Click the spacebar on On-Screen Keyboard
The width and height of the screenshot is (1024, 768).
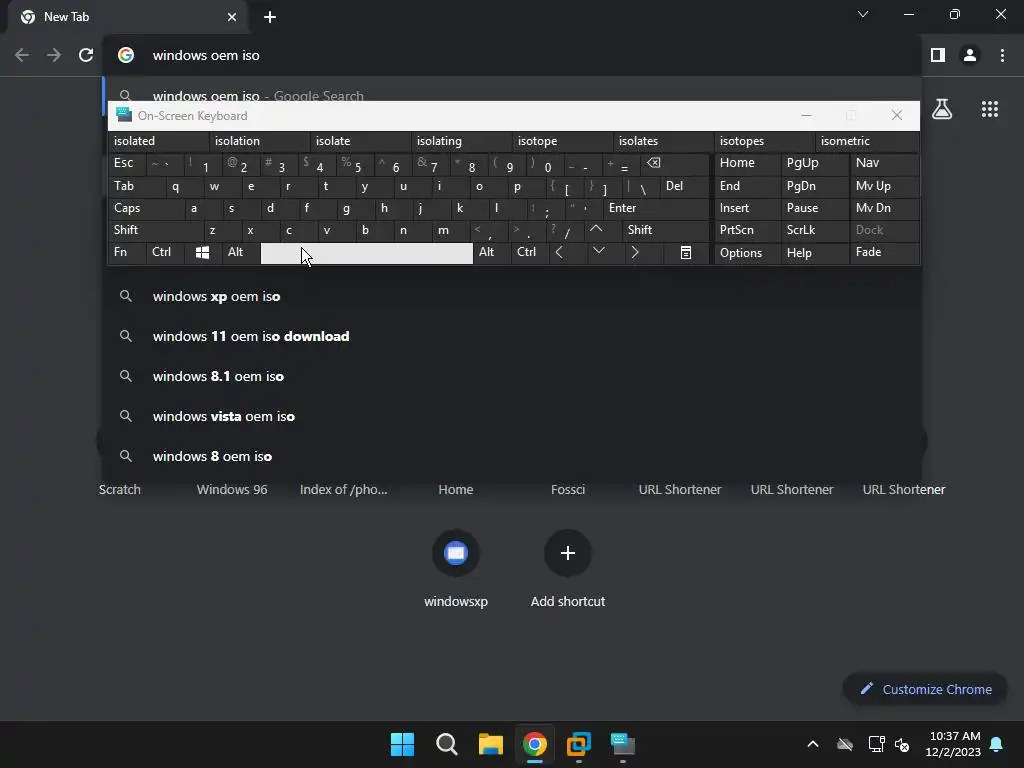click(x=366, y=253)
